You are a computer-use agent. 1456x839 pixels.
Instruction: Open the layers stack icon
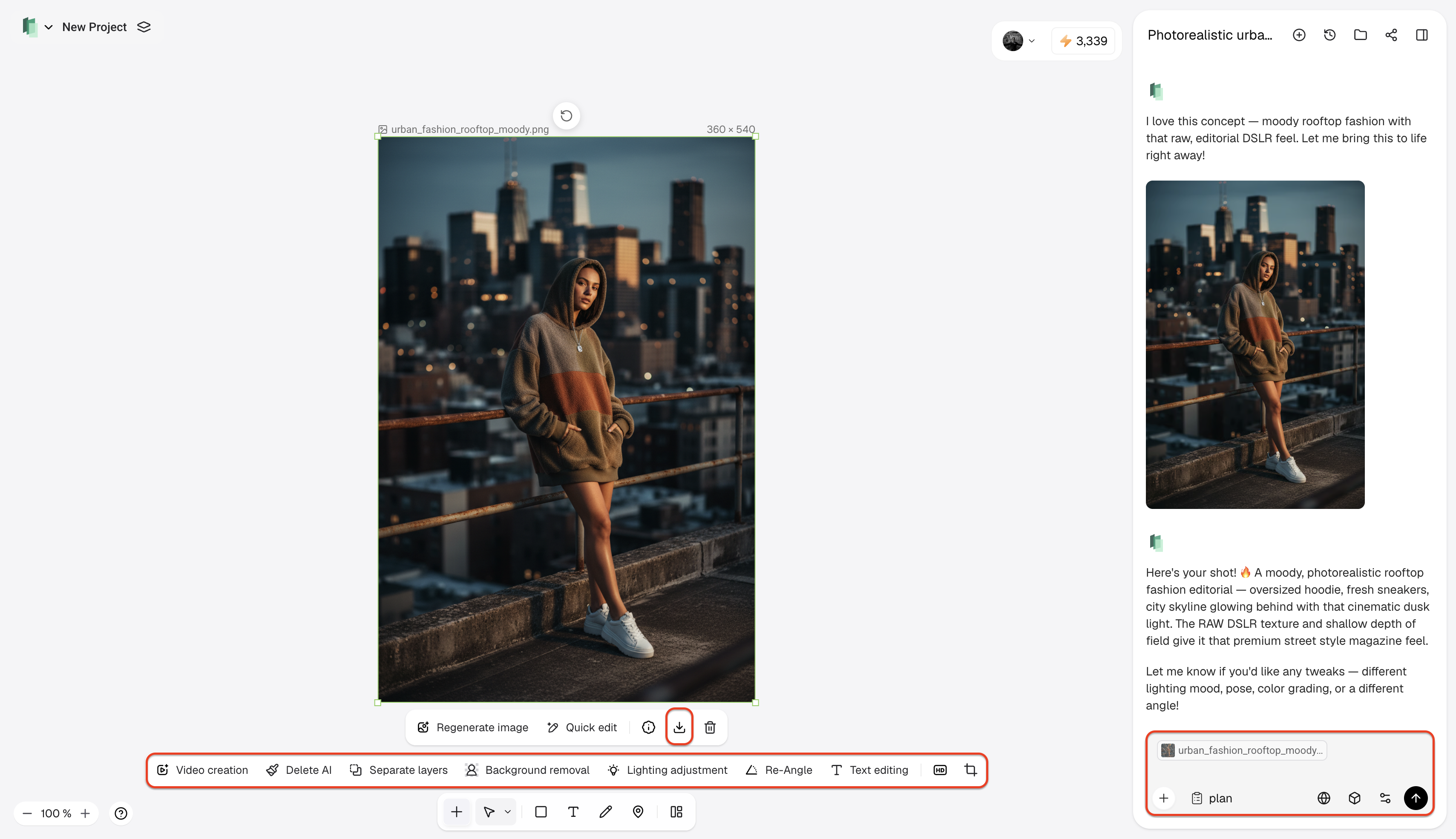[x=144, y=27]
